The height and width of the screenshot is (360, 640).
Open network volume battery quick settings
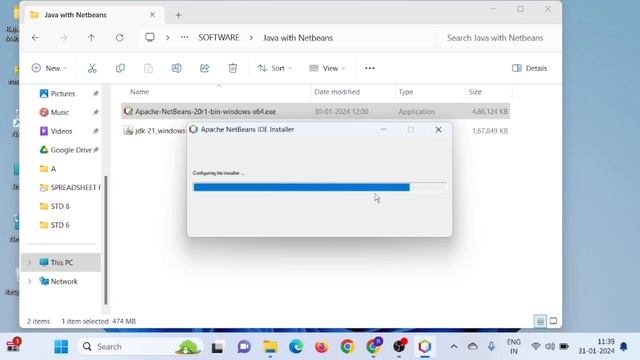pyautogui.click(x=550, y=347)
